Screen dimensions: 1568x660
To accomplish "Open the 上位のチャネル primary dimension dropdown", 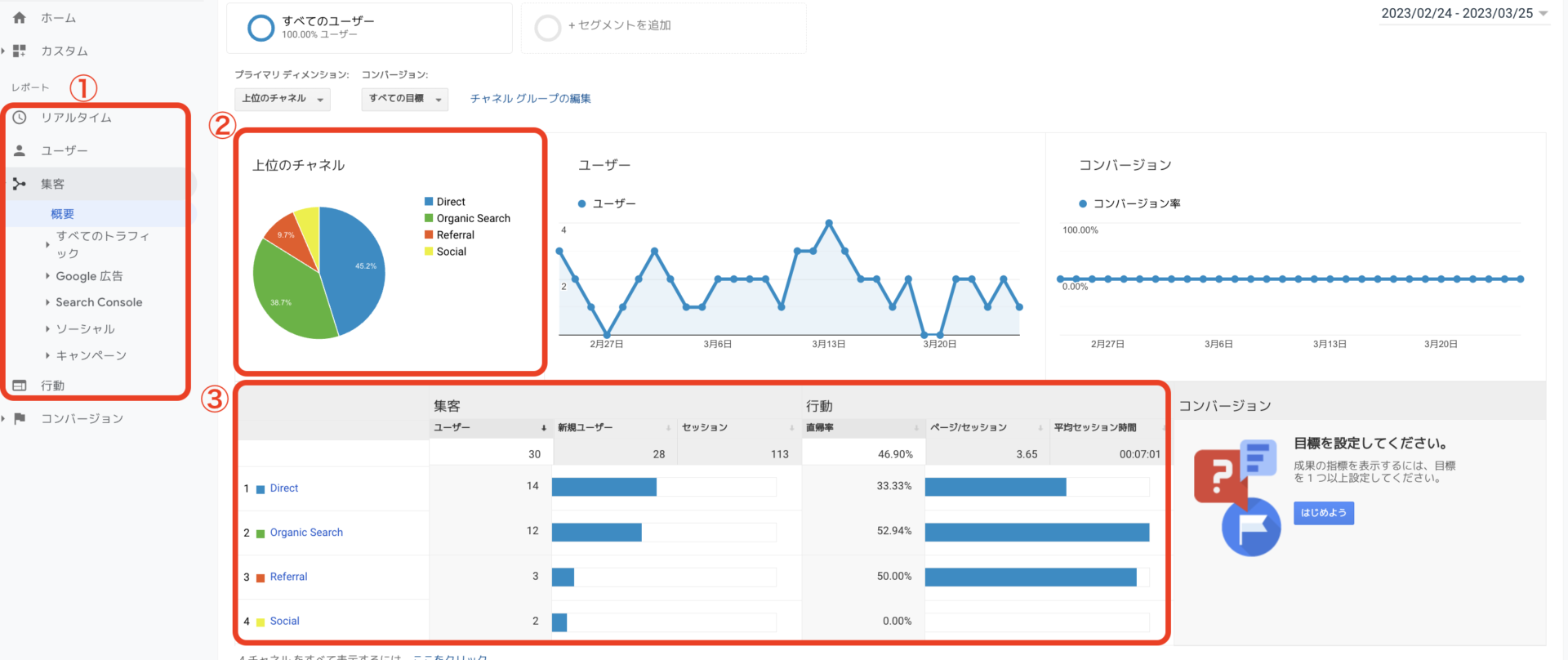I will click(x=283, y=99).
